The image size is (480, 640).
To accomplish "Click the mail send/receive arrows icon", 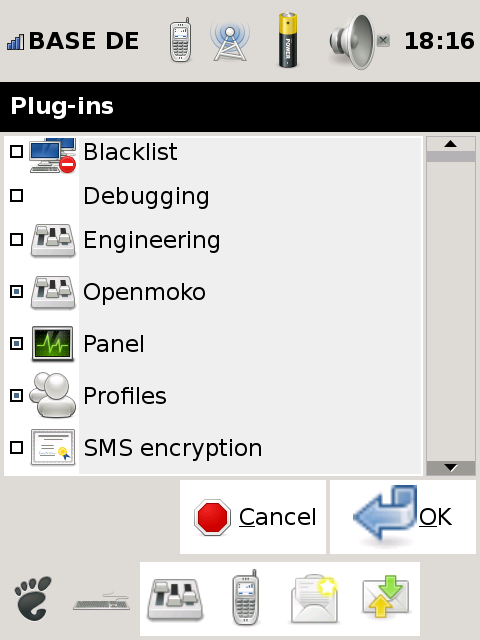I will tap(385, 596).
